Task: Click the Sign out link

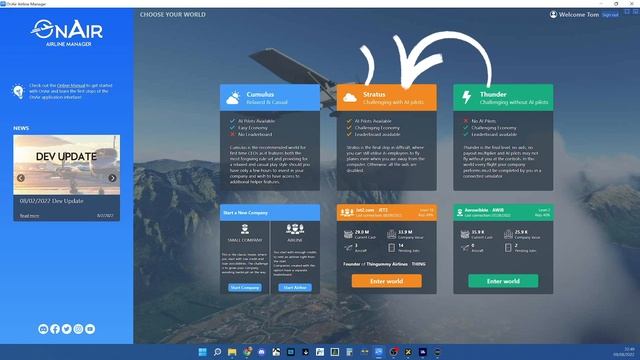Action: (610, 15)
